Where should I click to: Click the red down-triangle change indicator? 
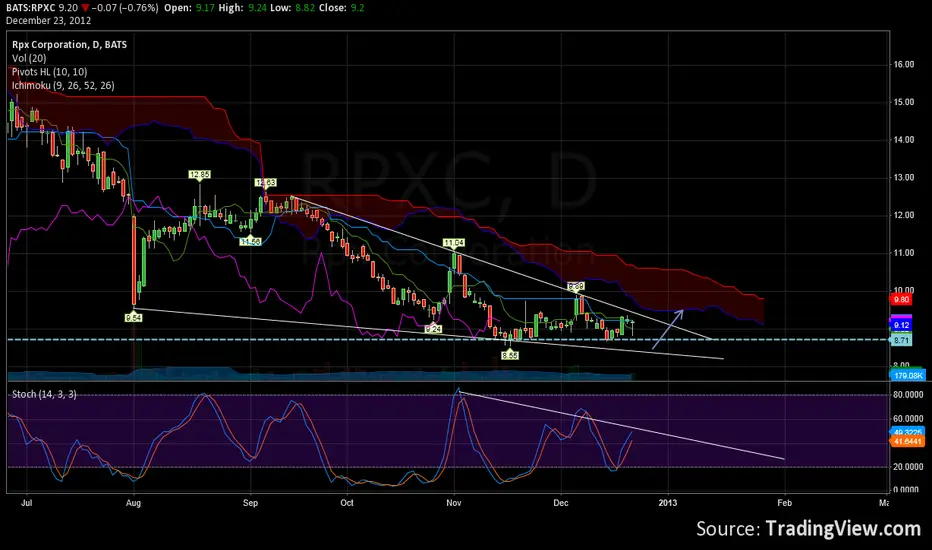pos(86,8)
